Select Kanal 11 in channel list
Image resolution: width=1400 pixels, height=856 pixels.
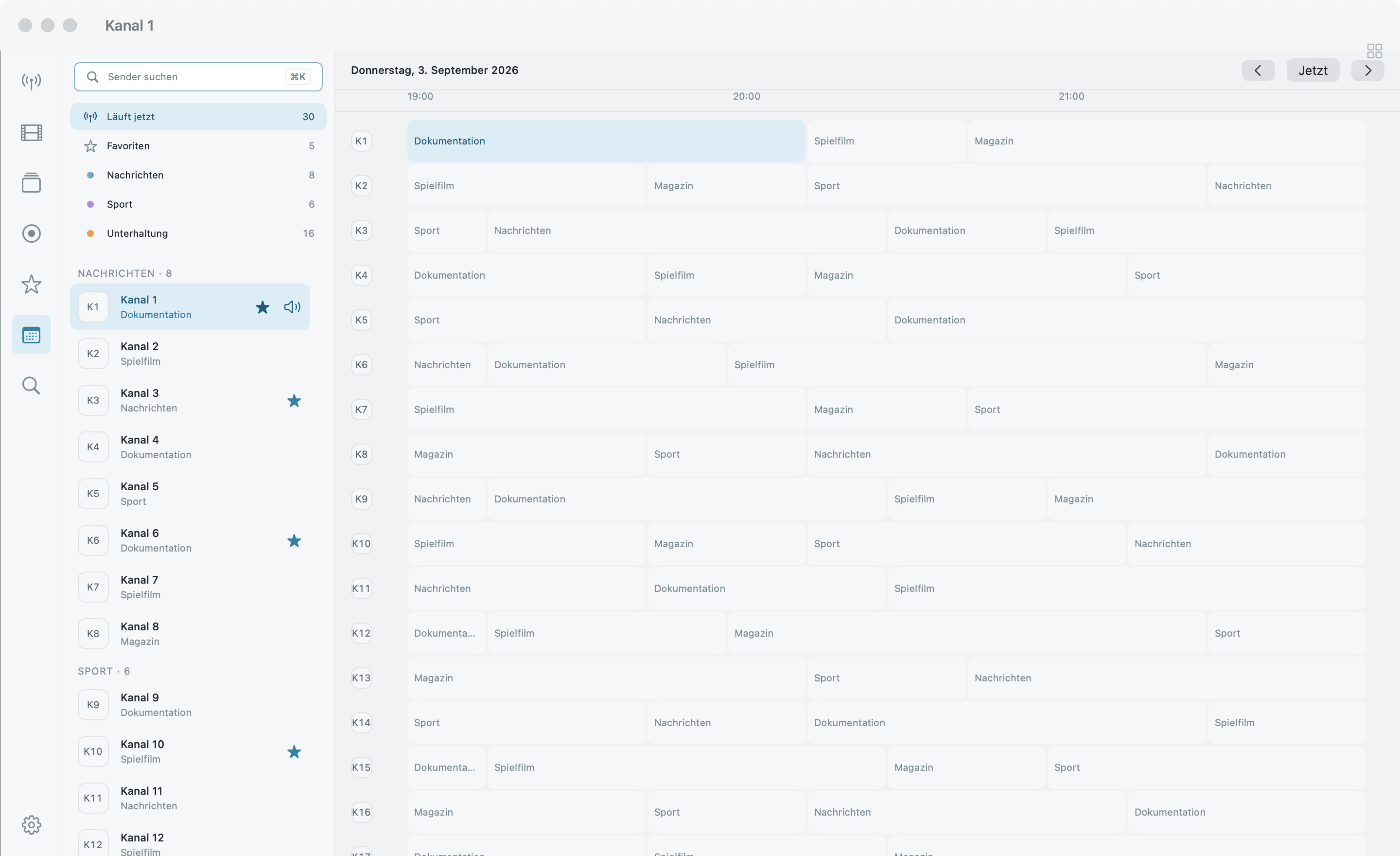click(190, 798)
